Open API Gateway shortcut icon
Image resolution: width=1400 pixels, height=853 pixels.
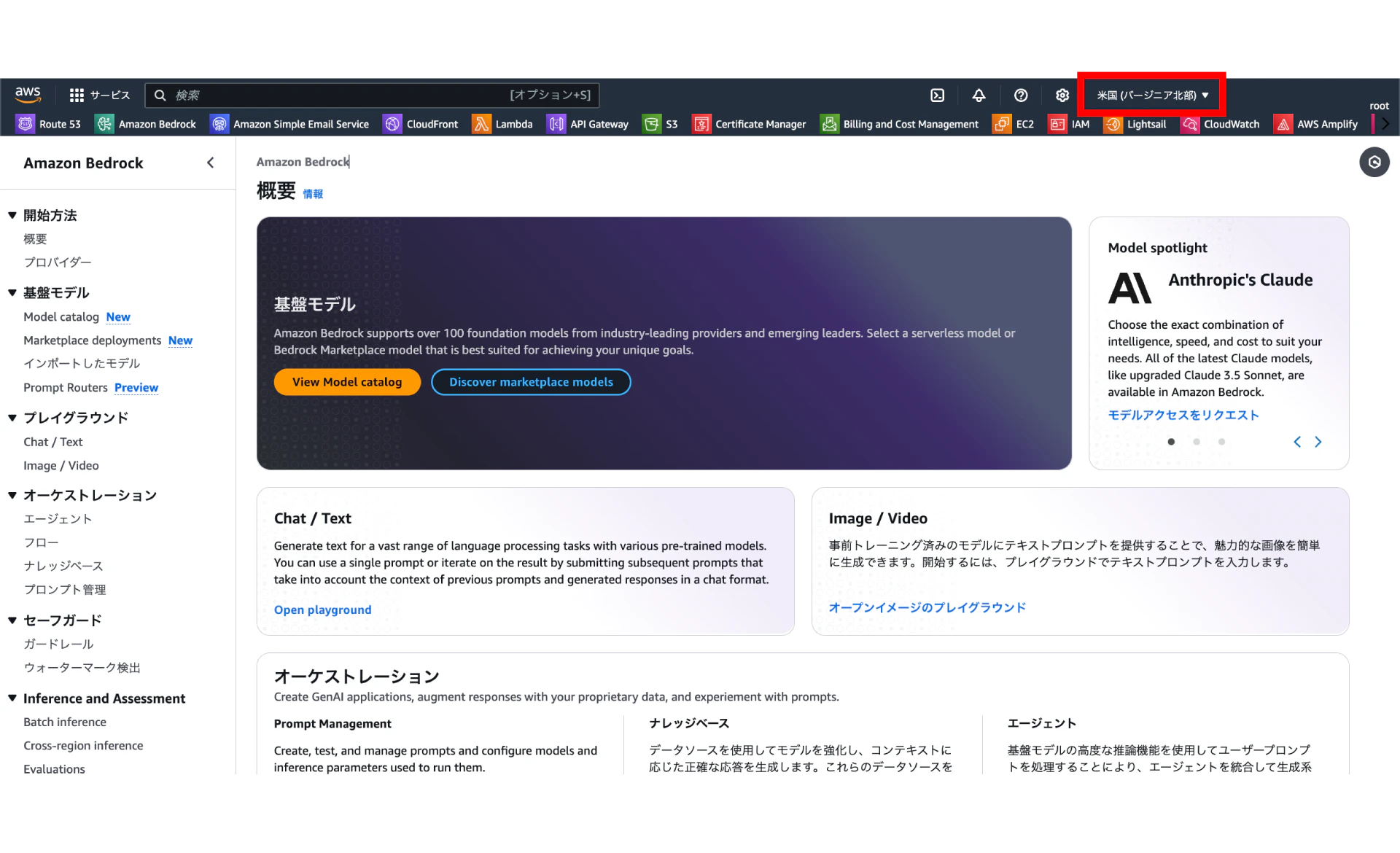556,124
